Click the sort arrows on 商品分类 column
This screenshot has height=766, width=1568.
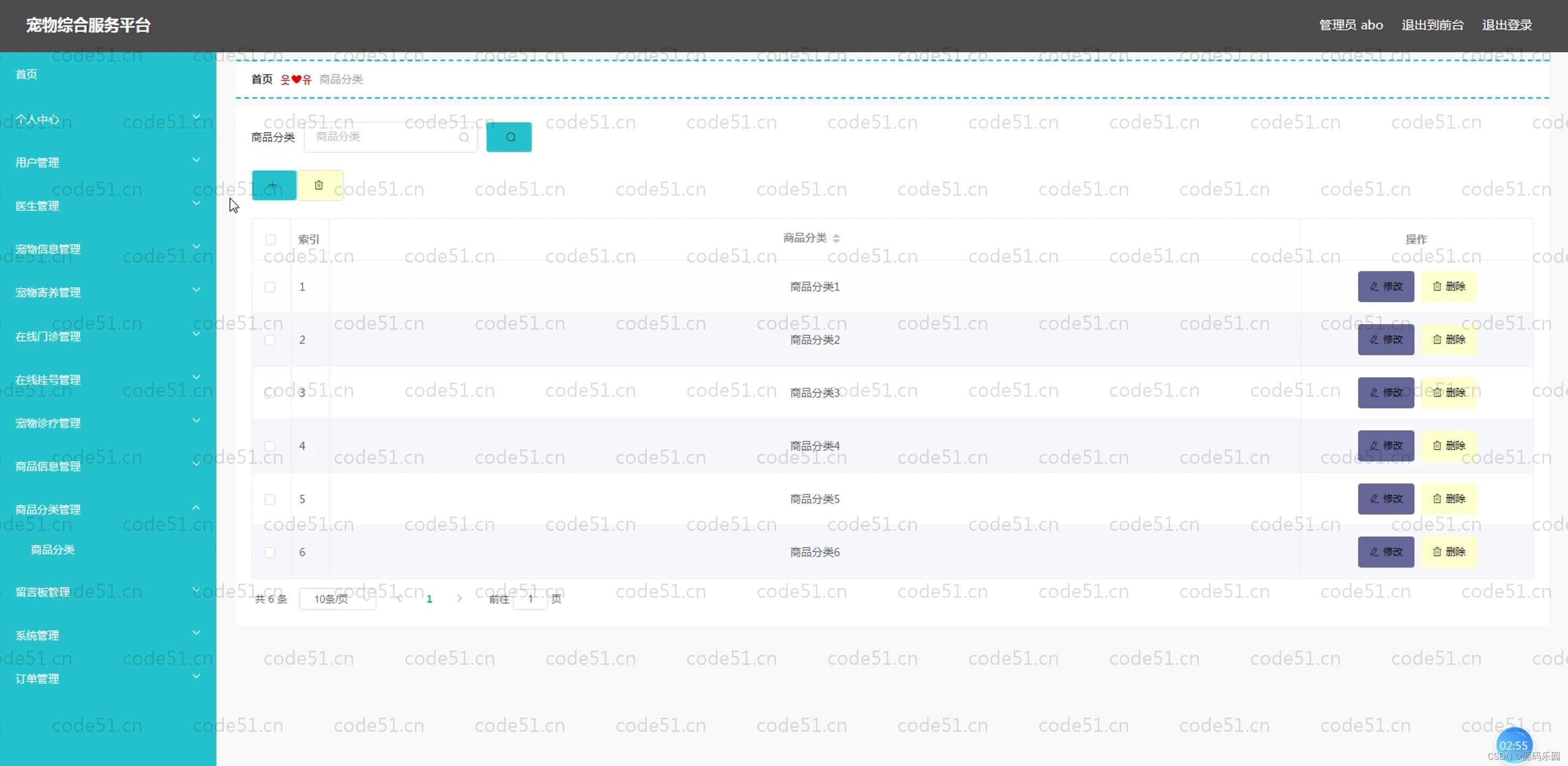pyautogui.click(x=836, y=238)
